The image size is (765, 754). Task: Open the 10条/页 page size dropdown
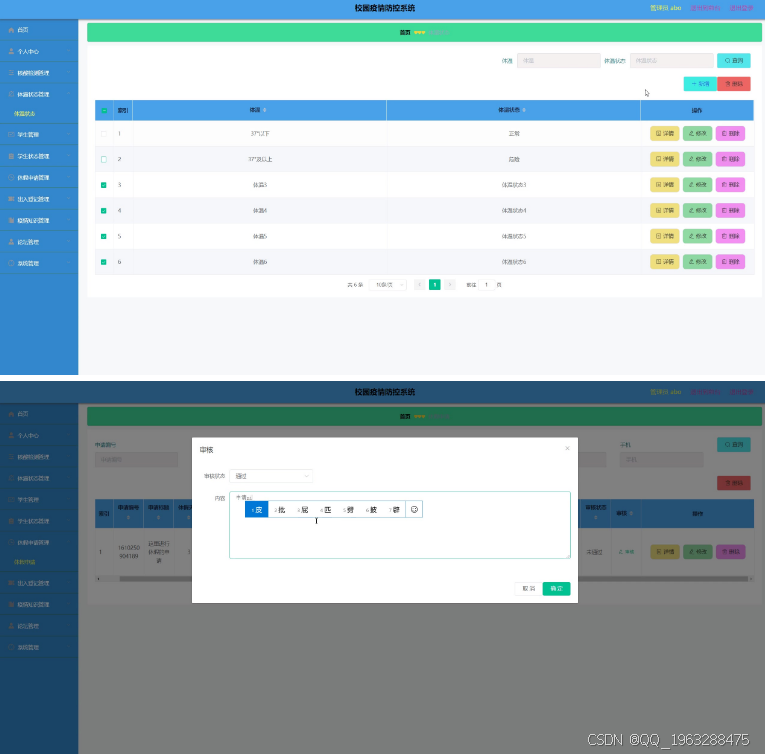(x=387, y=285)
